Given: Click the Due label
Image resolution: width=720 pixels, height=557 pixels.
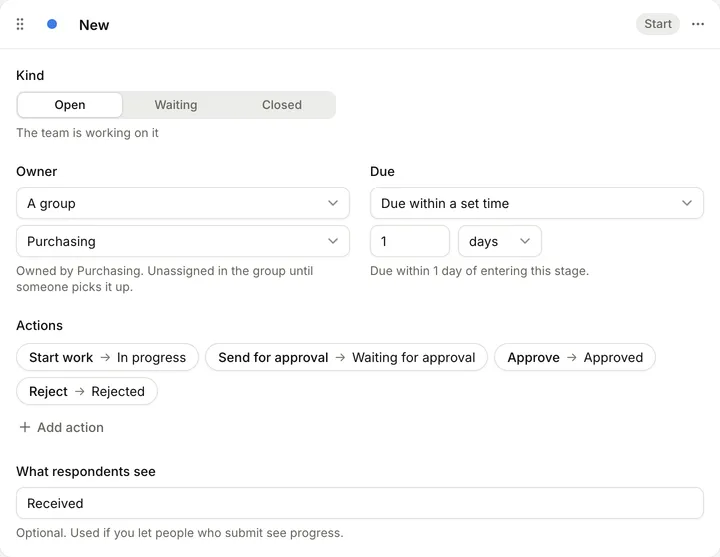Looking at the screenshot, I should coord(382,171).
